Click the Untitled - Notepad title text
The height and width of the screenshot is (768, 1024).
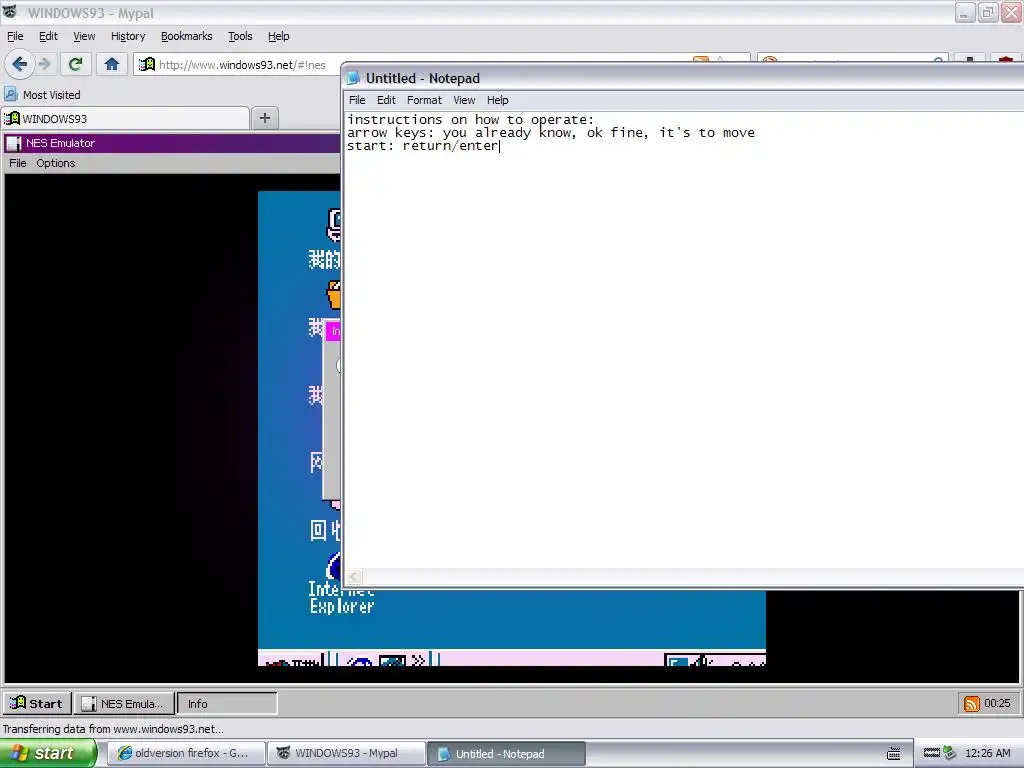(423, 78)
